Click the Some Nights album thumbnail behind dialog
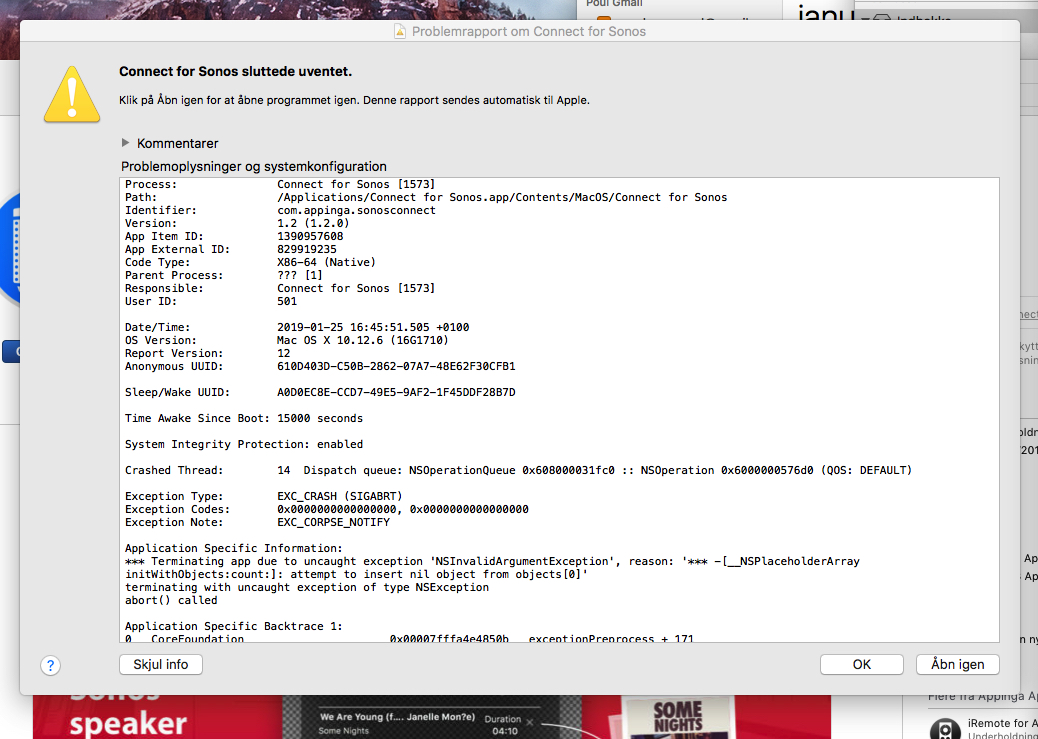 tap(677, 718)
